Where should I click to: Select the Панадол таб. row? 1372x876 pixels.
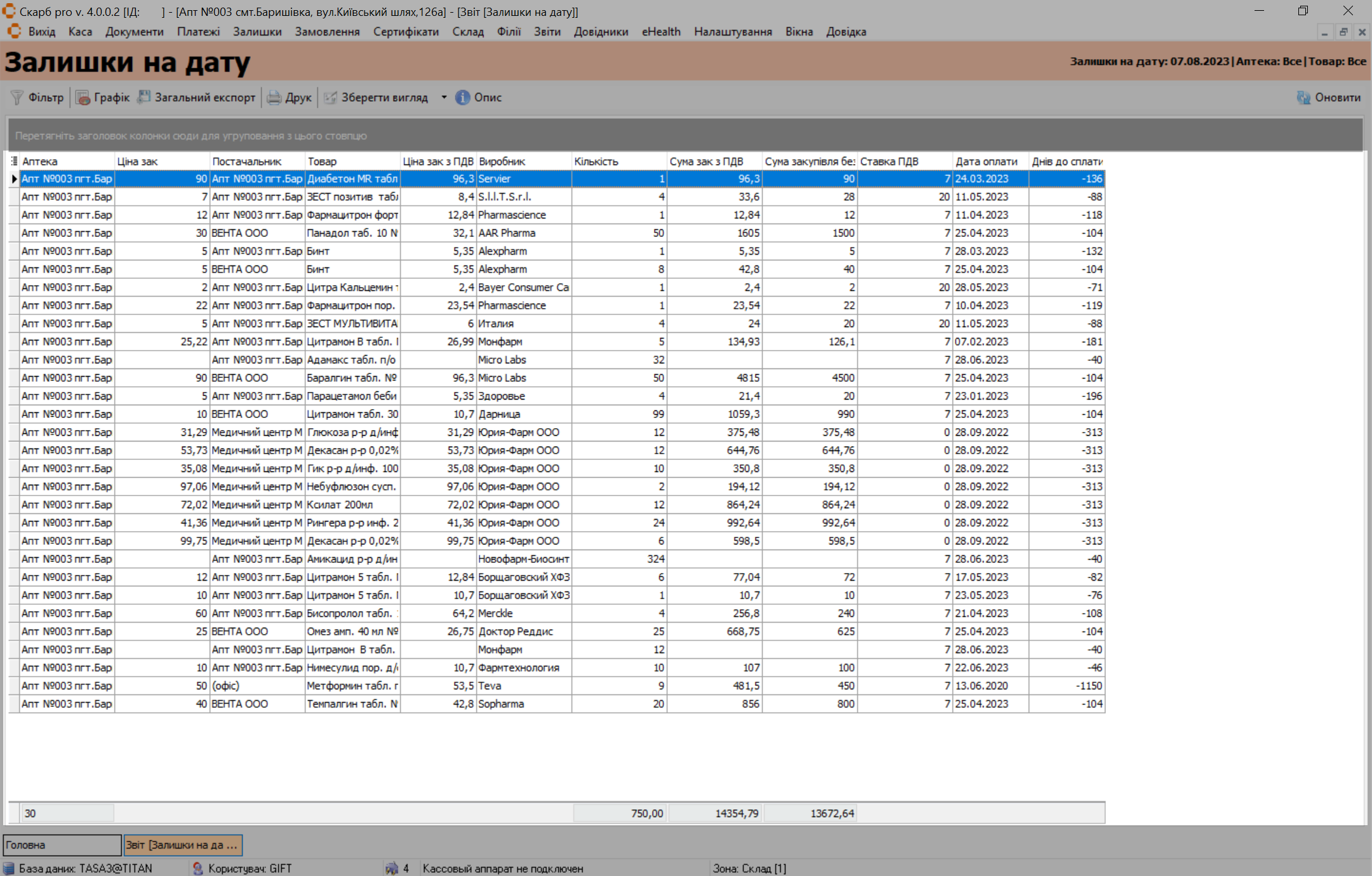point(352,233)
